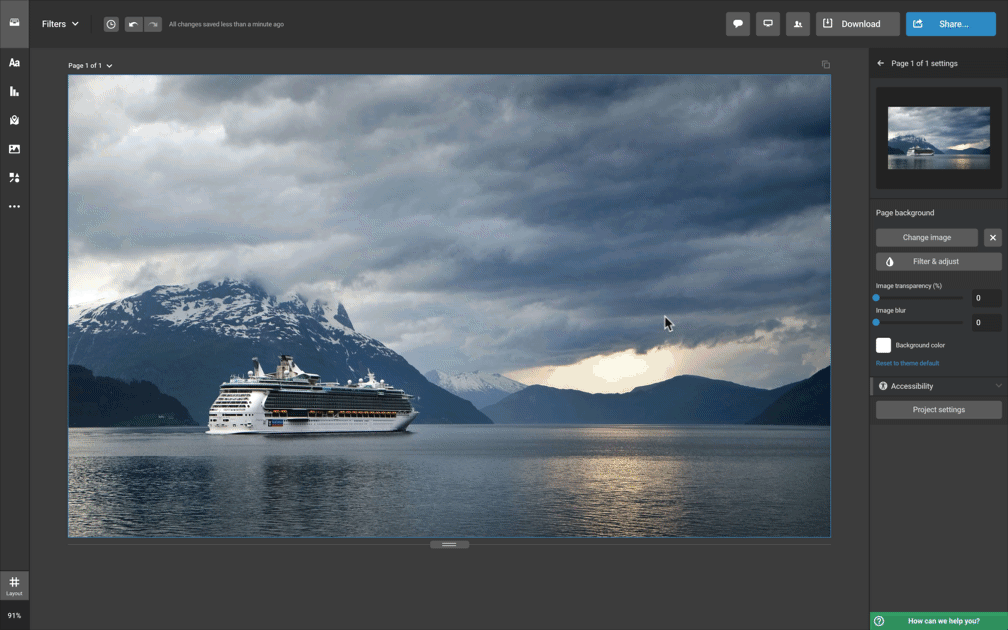
Task: Click the Background color white swatch
Action: click(884, 345)
